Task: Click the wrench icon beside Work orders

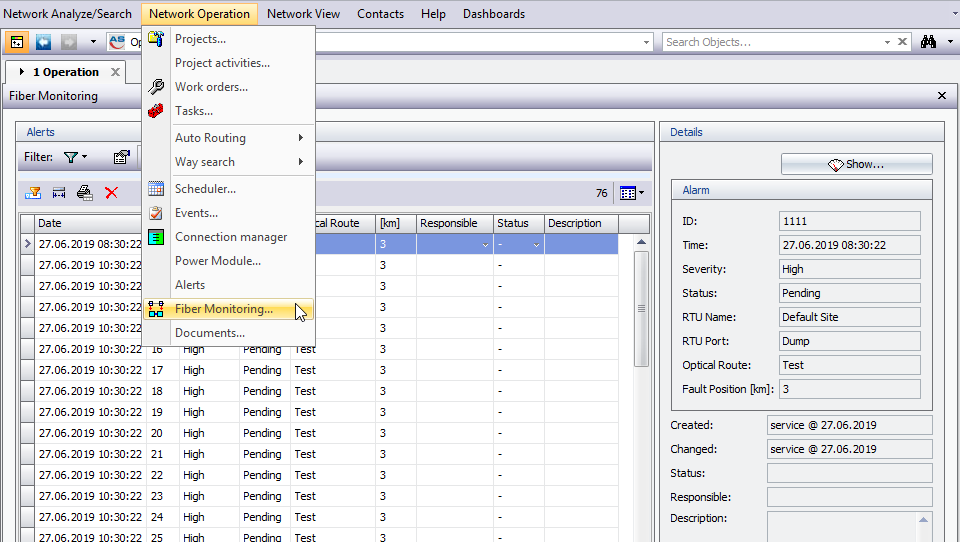Action: coord(156,87)
